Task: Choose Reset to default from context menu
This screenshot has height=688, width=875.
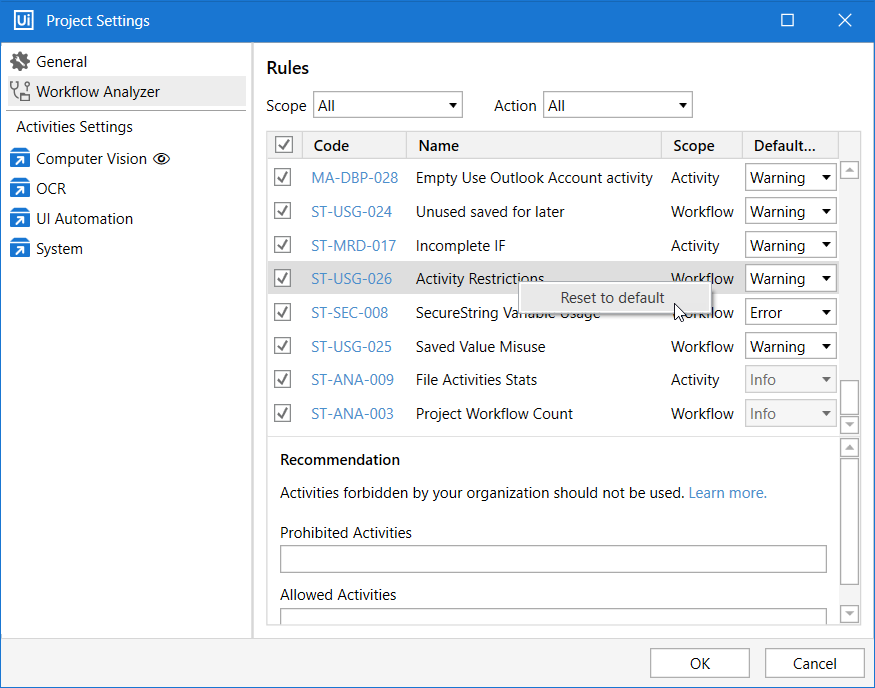Action: [x=612, y=298]
